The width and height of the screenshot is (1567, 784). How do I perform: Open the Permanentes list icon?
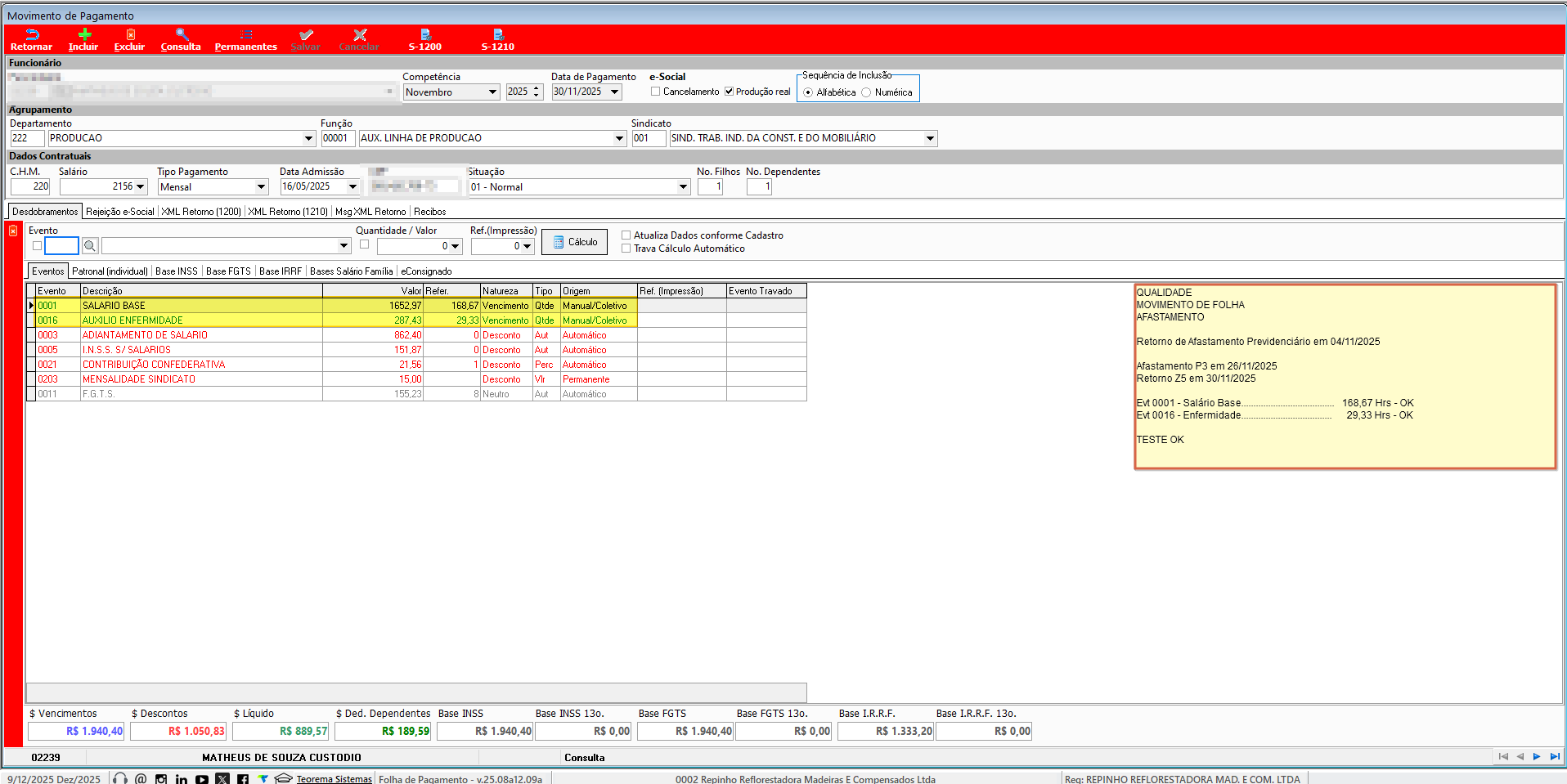(245, 34)
